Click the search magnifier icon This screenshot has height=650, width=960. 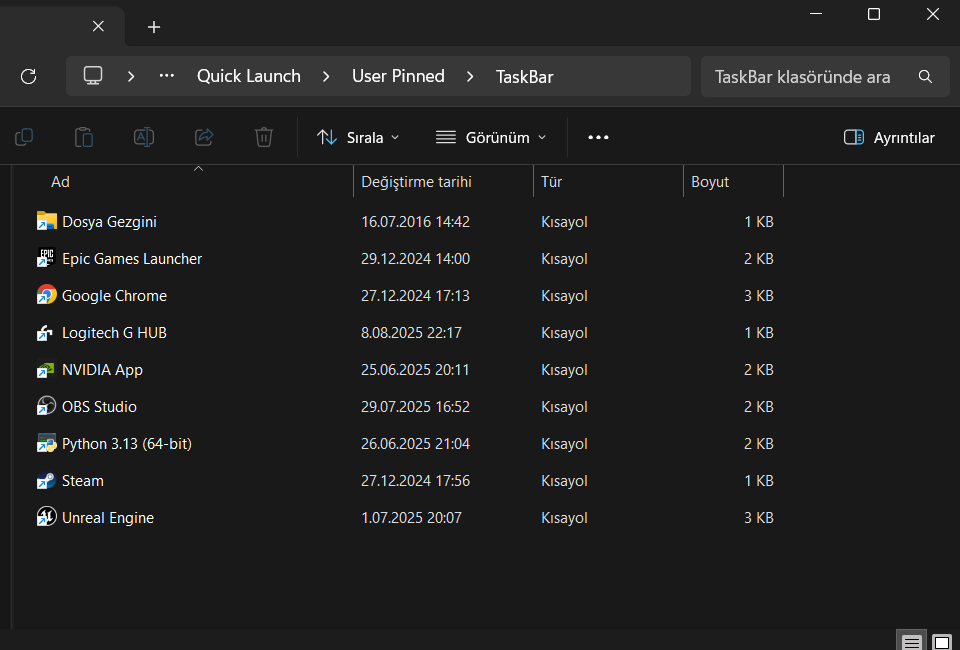click(925, 77)
